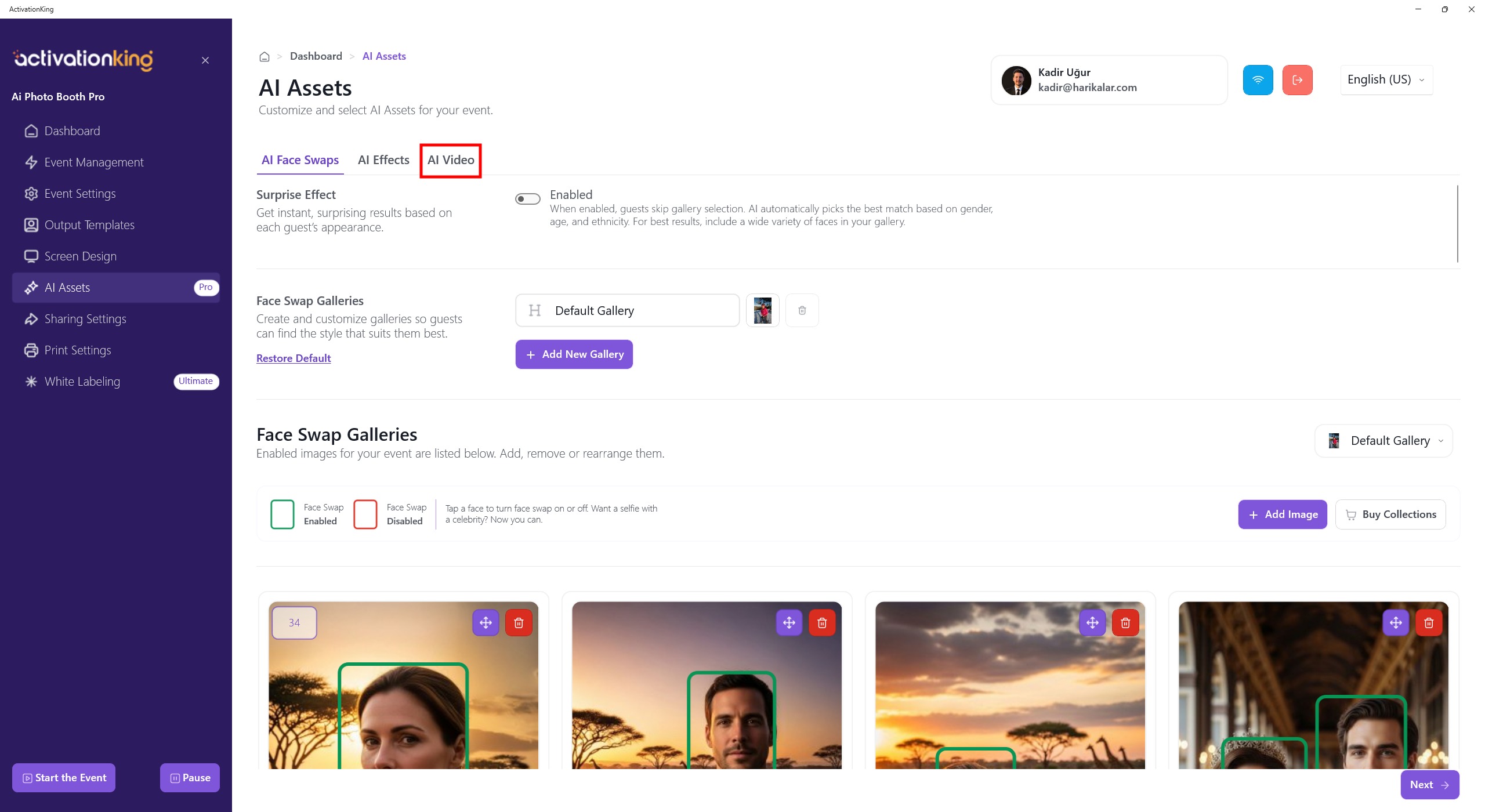Click the blue Wi-Fi connection icon
This screenshot has width=1485, height=812.
tap(1258, 80)
